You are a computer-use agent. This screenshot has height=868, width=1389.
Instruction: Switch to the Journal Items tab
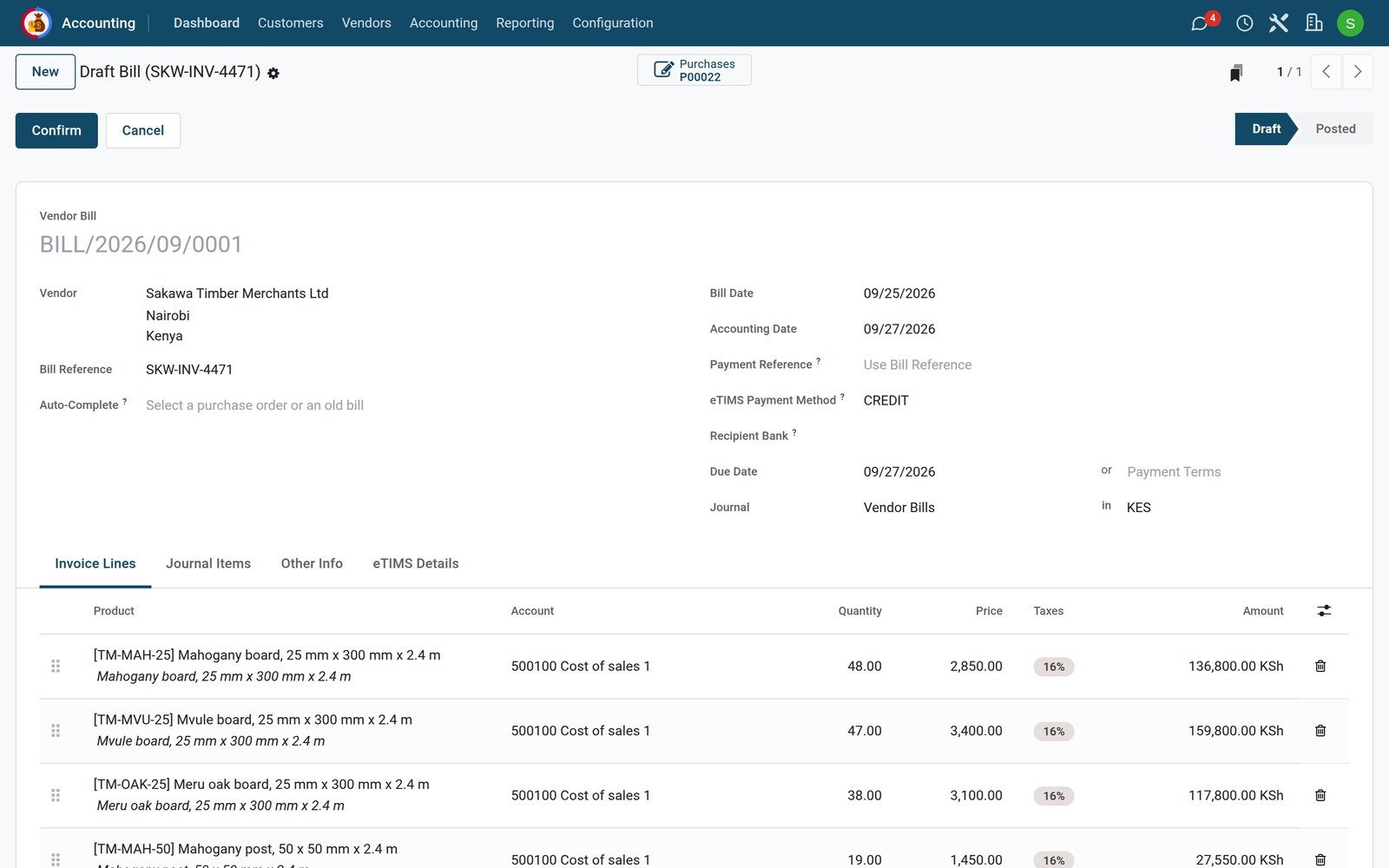tap(208, 563)
